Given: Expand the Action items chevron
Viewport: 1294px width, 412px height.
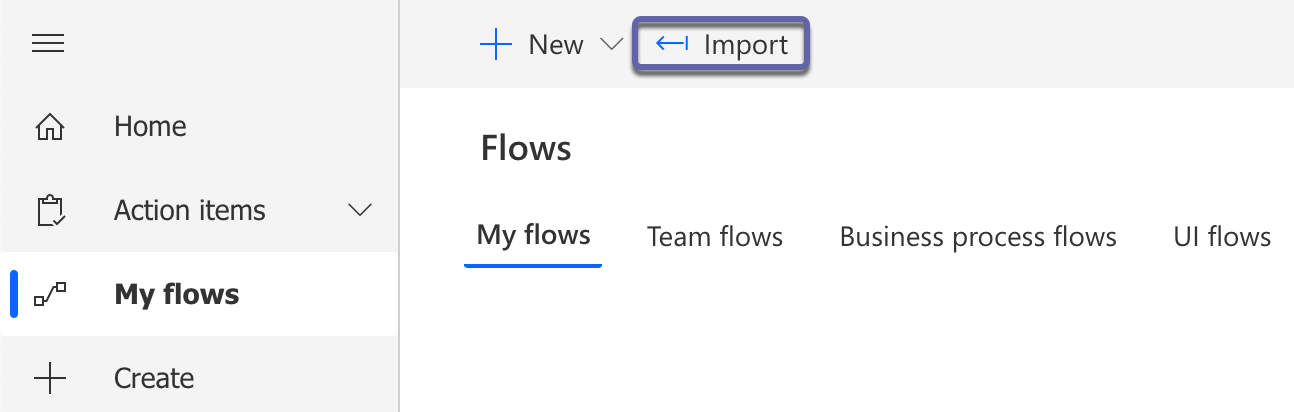Looking at the screenshot, I should (358, 210).
